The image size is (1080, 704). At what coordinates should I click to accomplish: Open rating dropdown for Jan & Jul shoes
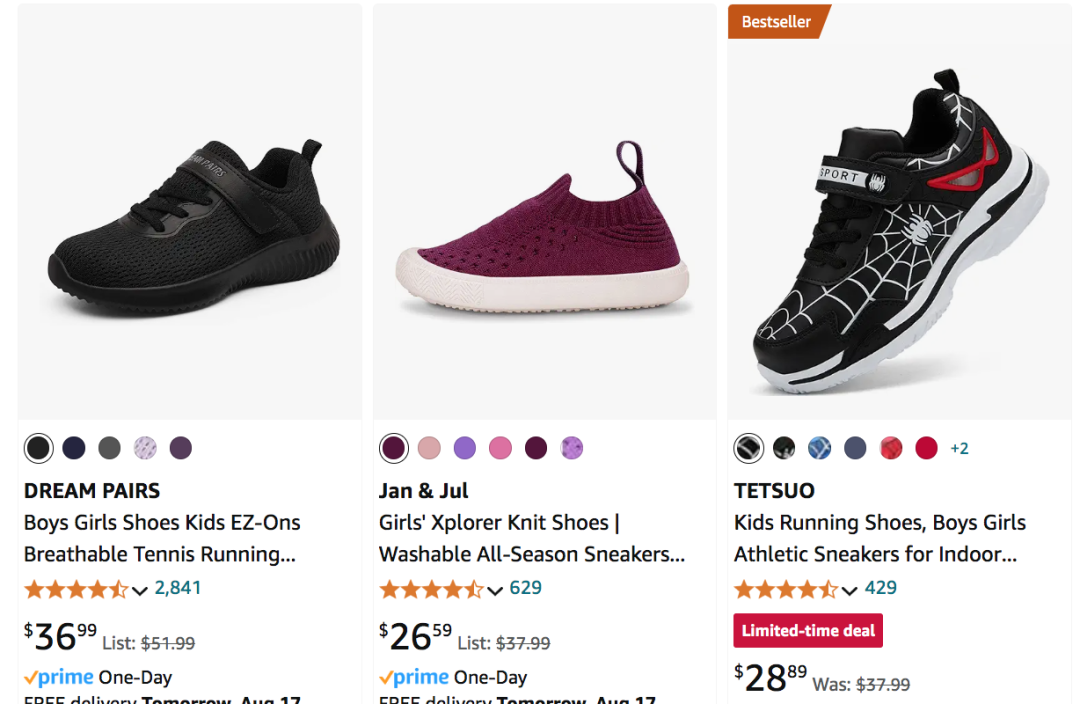pos(495,590)
